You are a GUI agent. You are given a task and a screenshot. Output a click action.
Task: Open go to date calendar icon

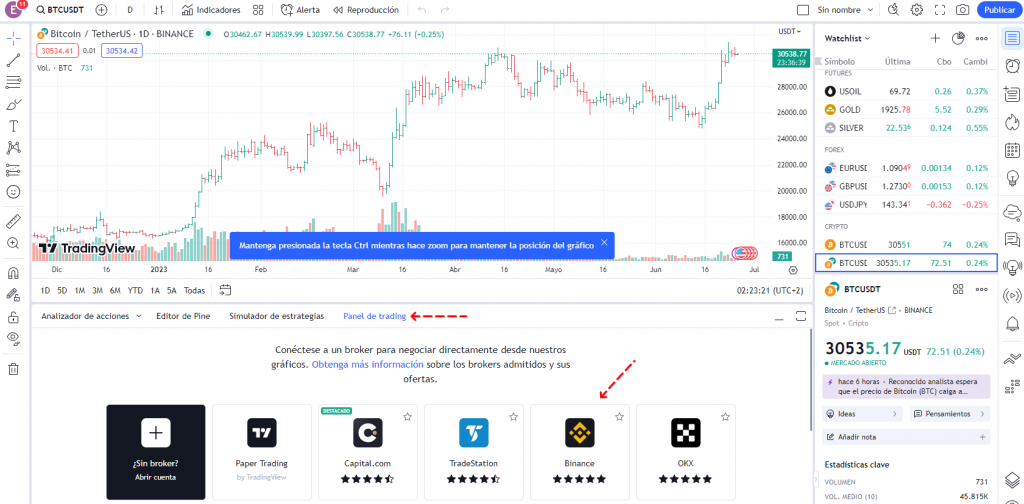(x=226, y=289)
